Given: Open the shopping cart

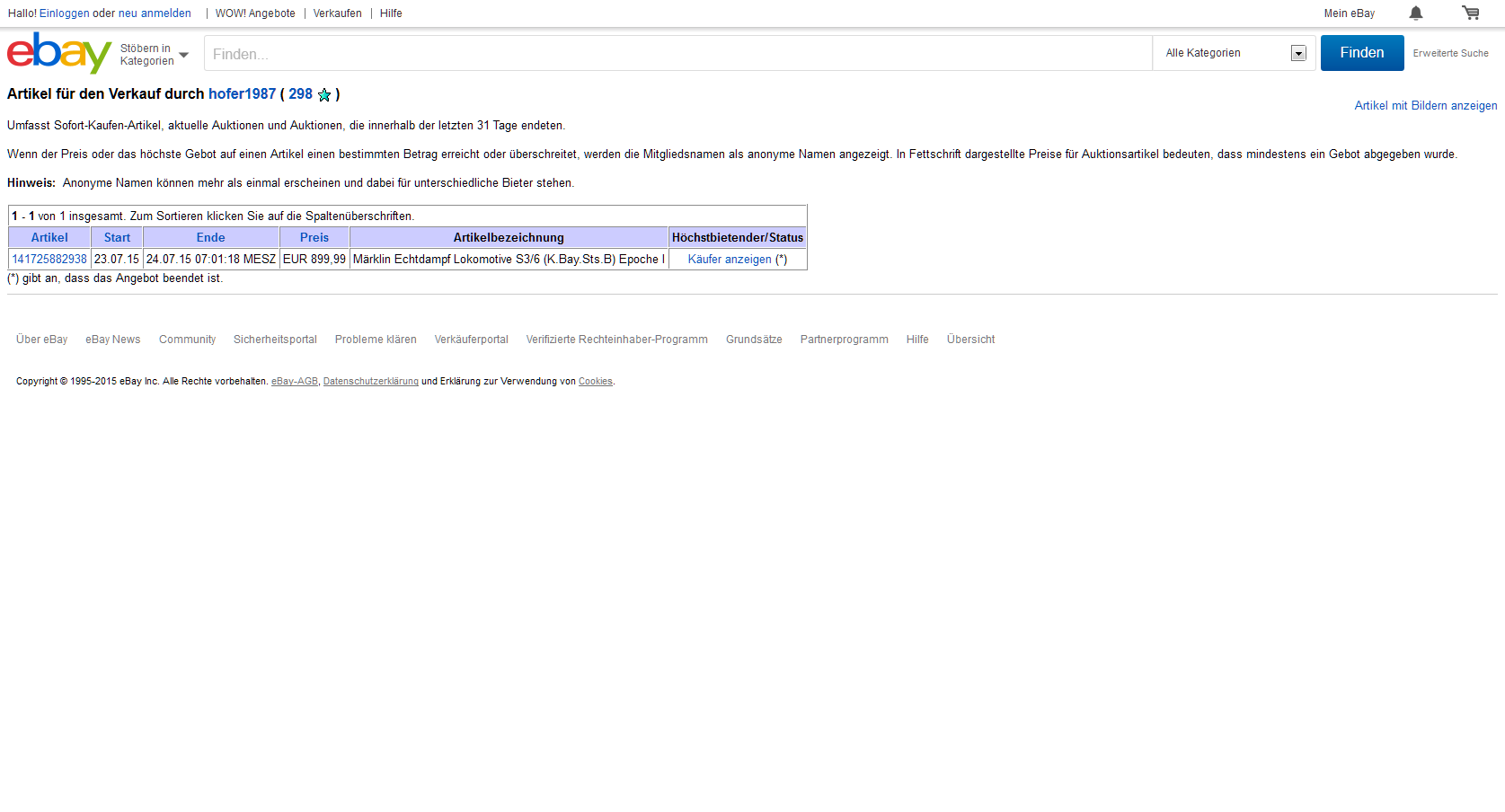Looking at the screenshot, I should (x=1471, y=13).
